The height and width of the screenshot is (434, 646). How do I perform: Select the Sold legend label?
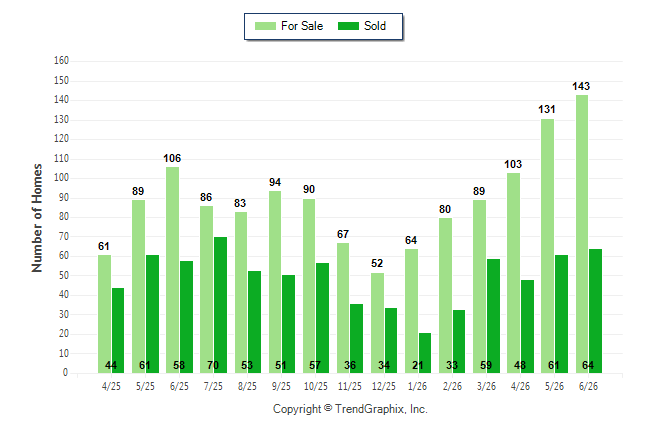click(375, 26)
